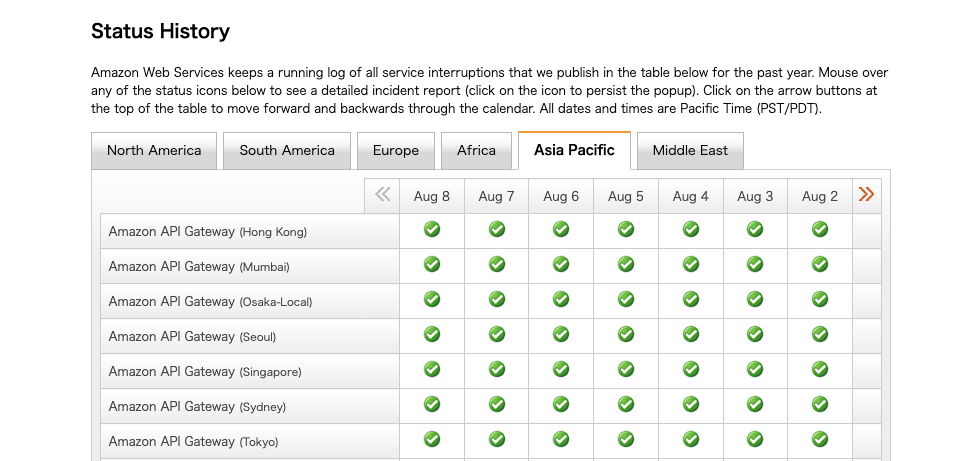The image size is (980, 461).
Task: Click Seoul status icon for Aug 3
Action: click(755, 334)
